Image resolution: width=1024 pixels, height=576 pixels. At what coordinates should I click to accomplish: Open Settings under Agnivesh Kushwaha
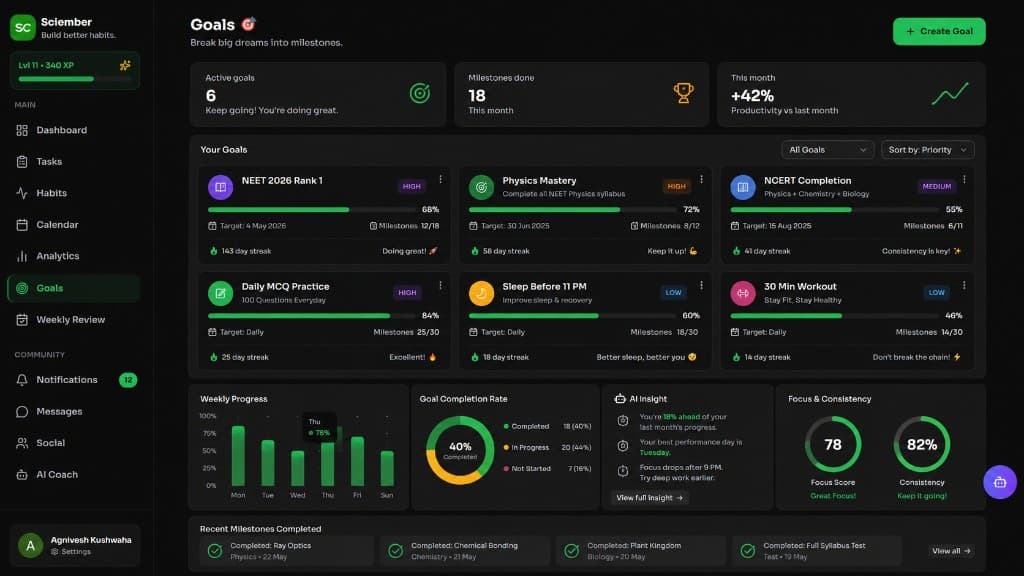(x=71, y=552)
